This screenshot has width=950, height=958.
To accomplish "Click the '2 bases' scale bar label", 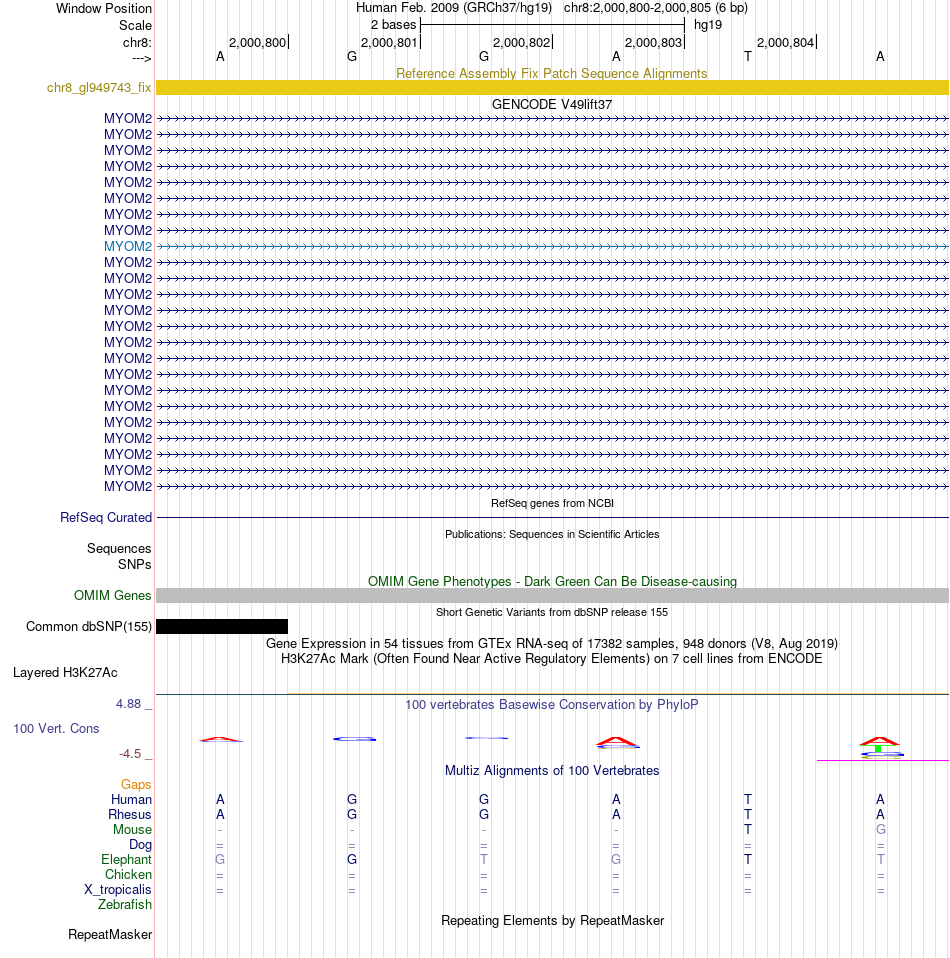I will coord(393,25).
